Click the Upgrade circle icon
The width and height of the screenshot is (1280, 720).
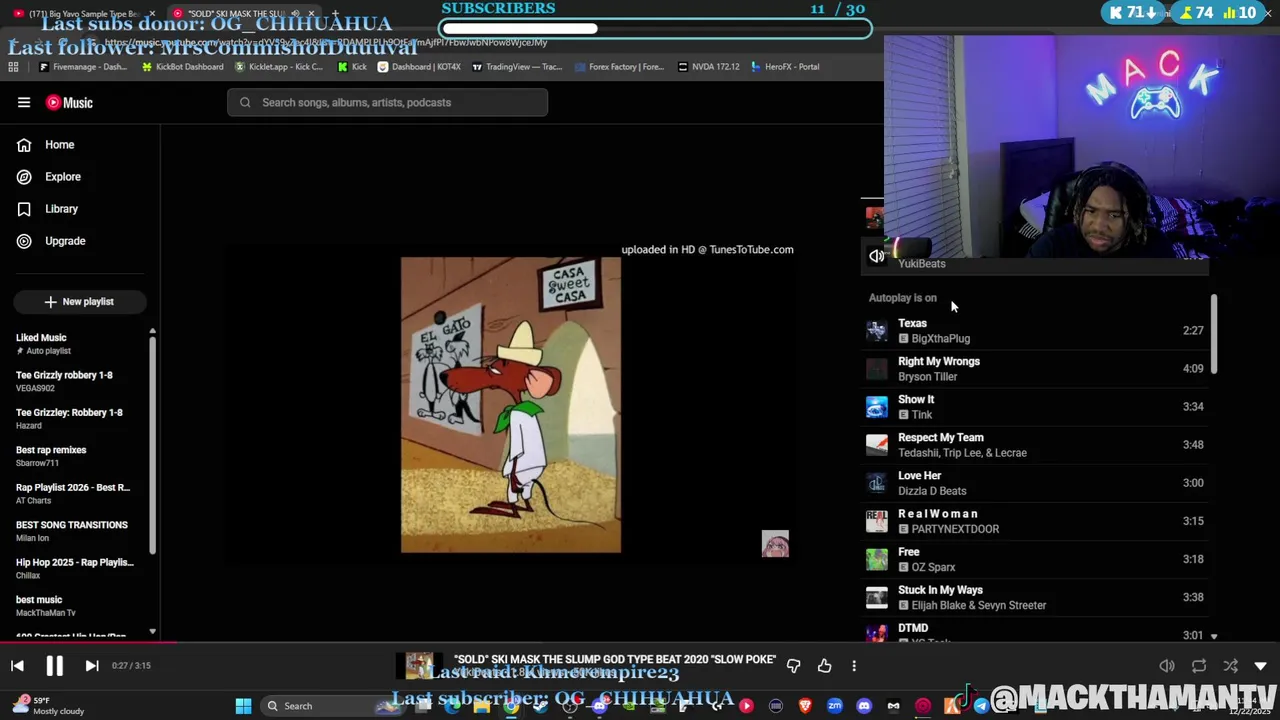coord(24,241)
